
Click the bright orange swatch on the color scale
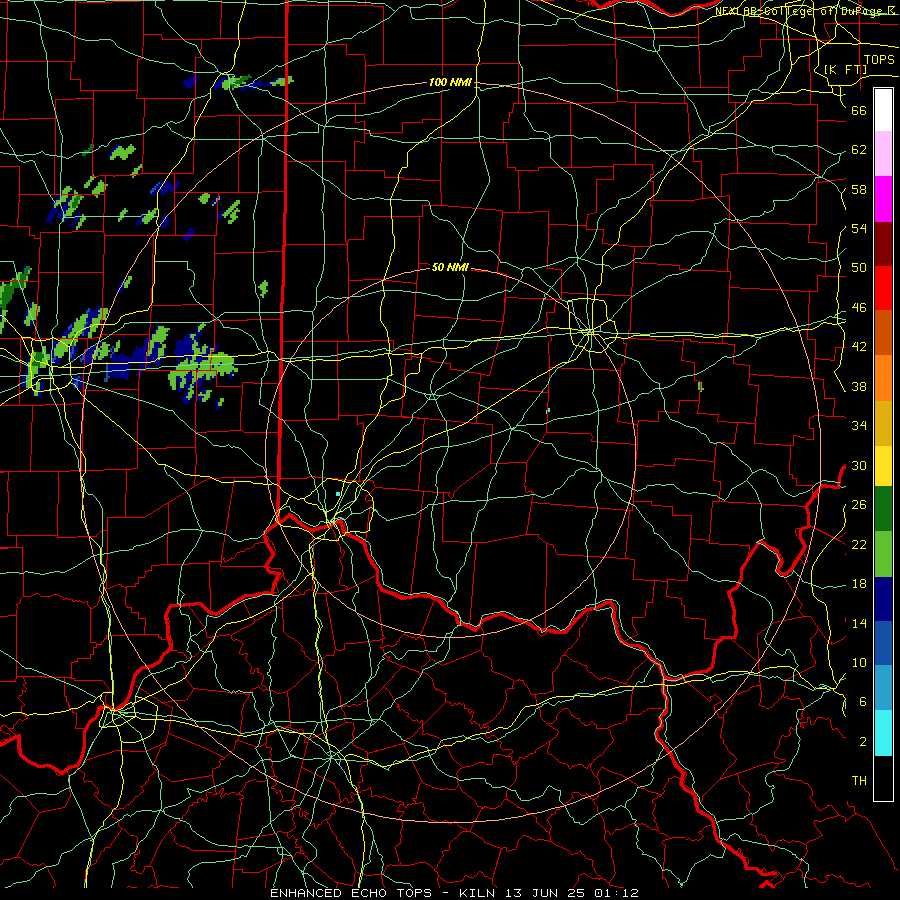click(883, 378)
